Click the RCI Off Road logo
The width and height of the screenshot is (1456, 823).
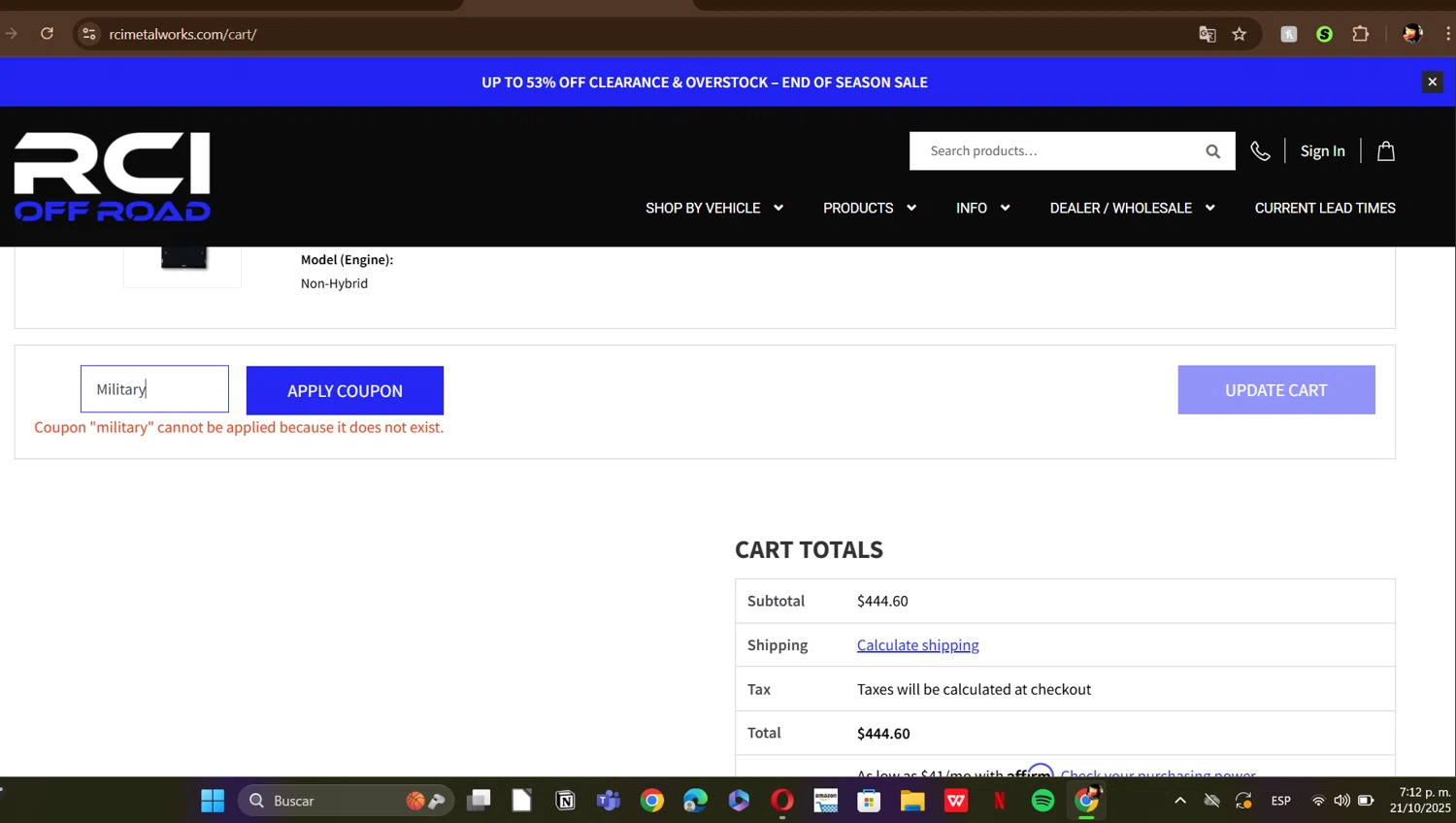(113, 177)
